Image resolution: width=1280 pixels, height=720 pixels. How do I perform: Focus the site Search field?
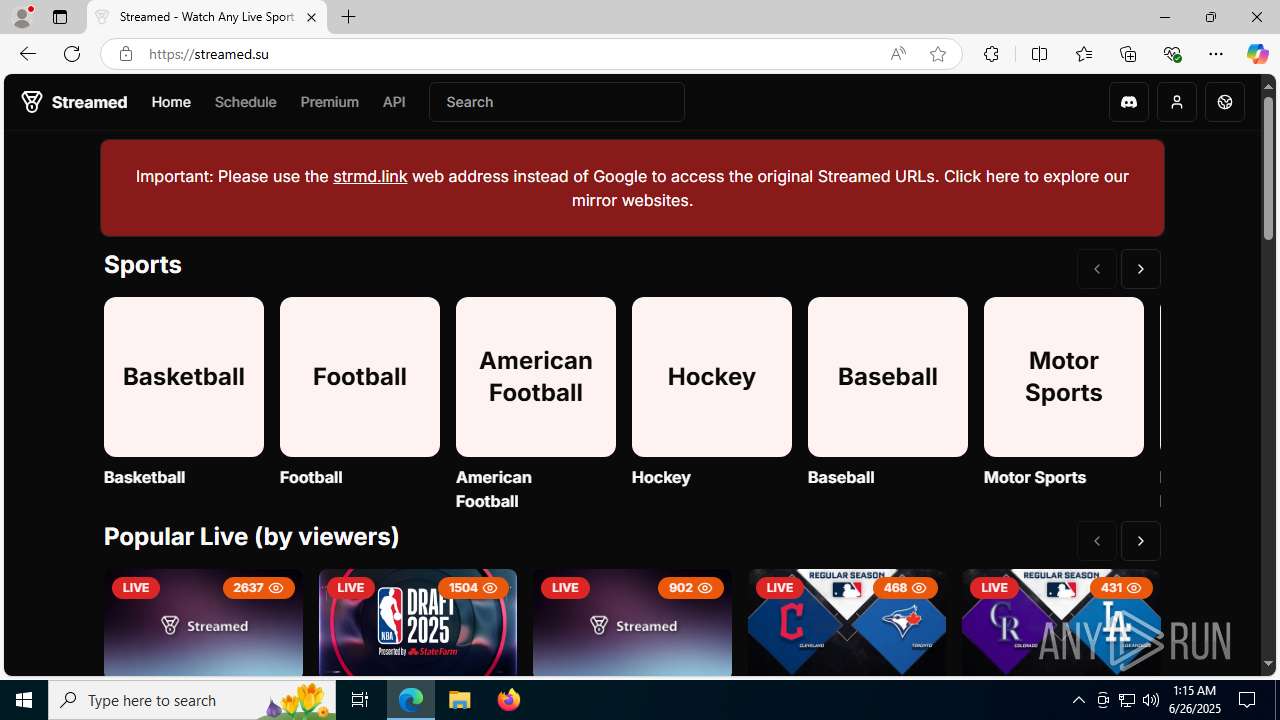pos(557,102)
